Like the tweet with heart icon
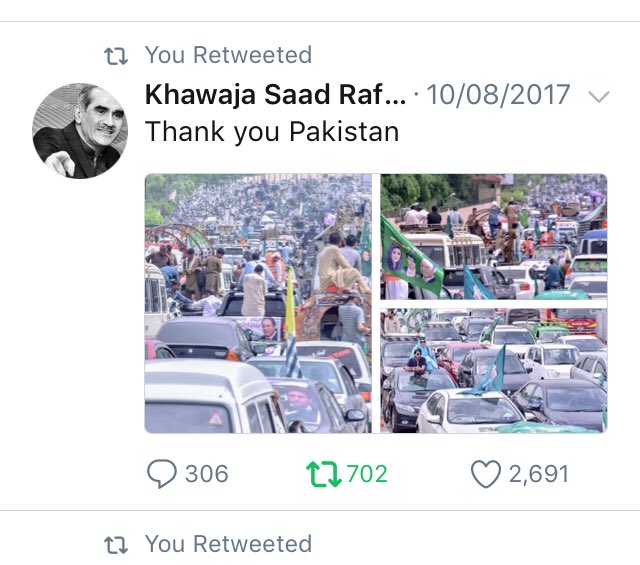 486,474
